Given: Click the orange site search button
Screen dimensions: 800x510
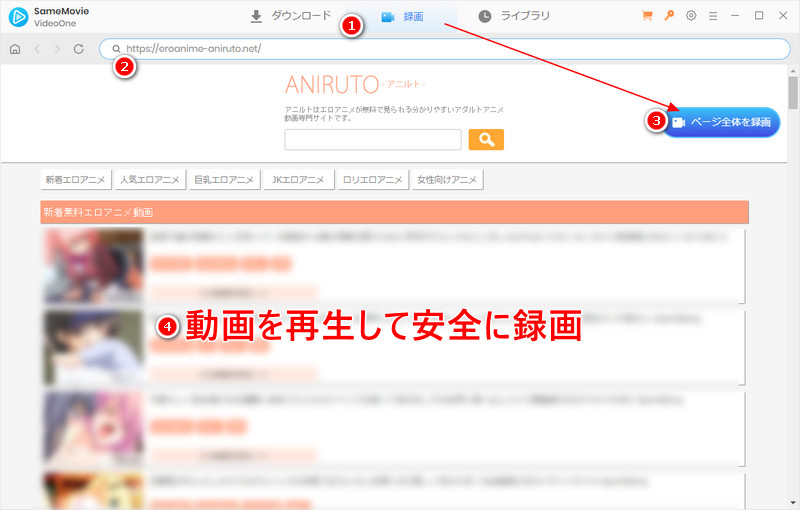Looking at the screenshot, I should (x=486, y=139).
